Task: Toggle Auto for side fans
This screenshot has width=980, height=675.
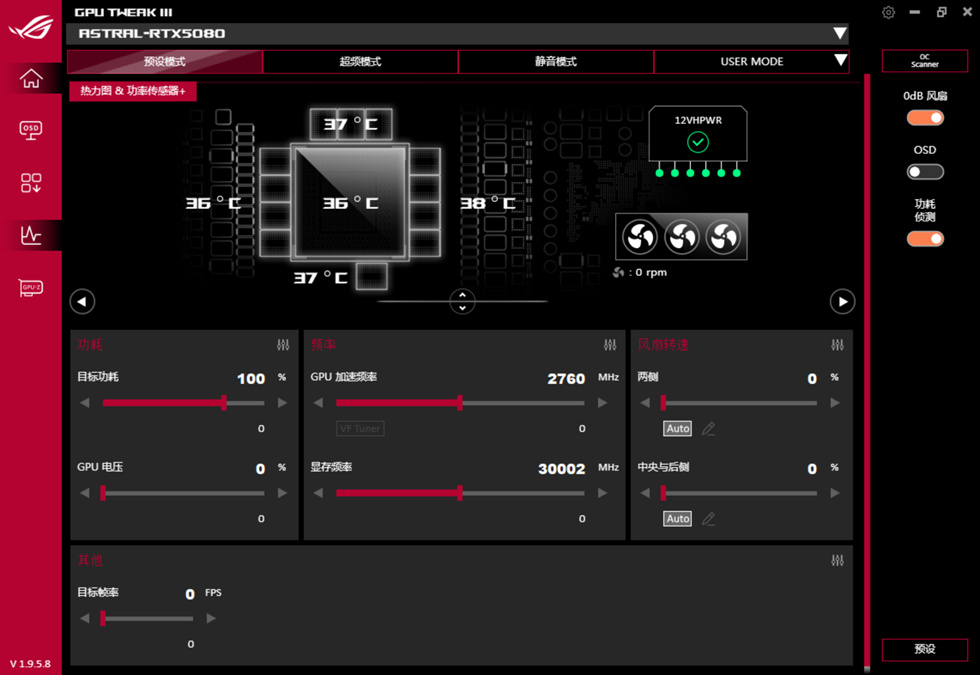Action: click(678, 429)
